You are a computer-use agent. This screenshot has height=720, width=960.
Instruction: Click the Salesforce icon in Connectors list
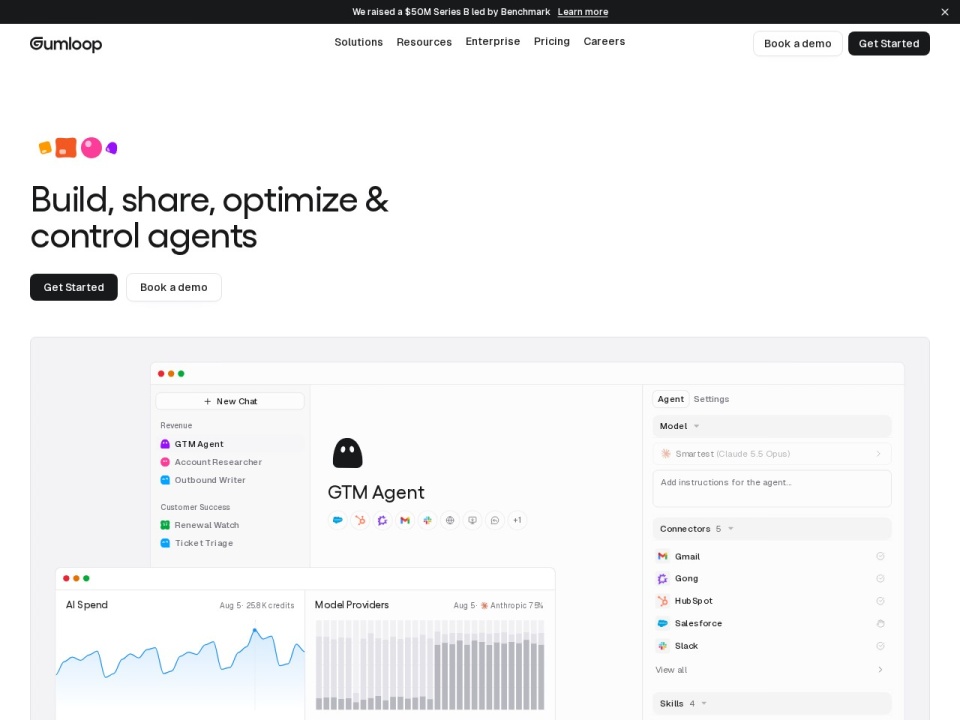[662, 623]
